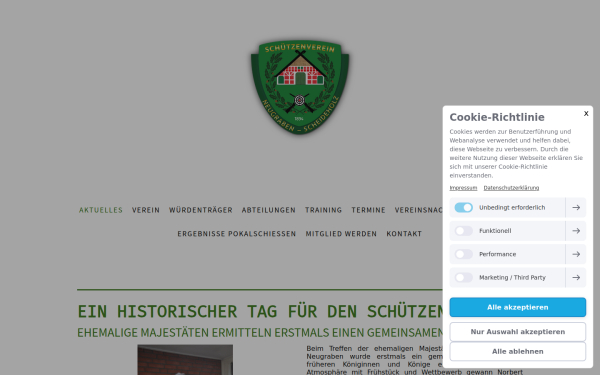This screenshot has height=375, width=600.
Task: Expand details arrow for Performance
Action: [x=576, y=254]
